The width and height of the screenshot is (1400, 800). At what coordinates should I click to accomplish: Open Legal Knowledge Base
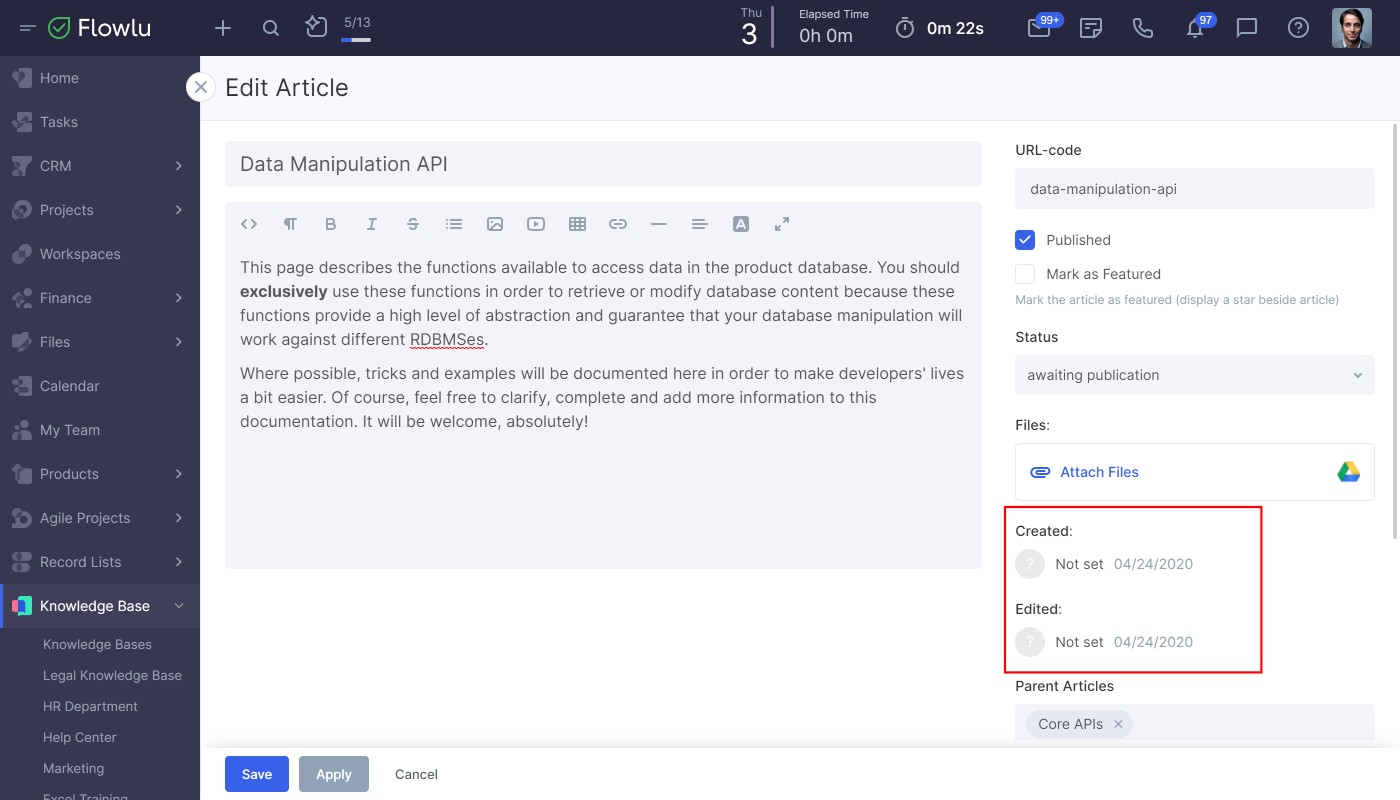112,676
